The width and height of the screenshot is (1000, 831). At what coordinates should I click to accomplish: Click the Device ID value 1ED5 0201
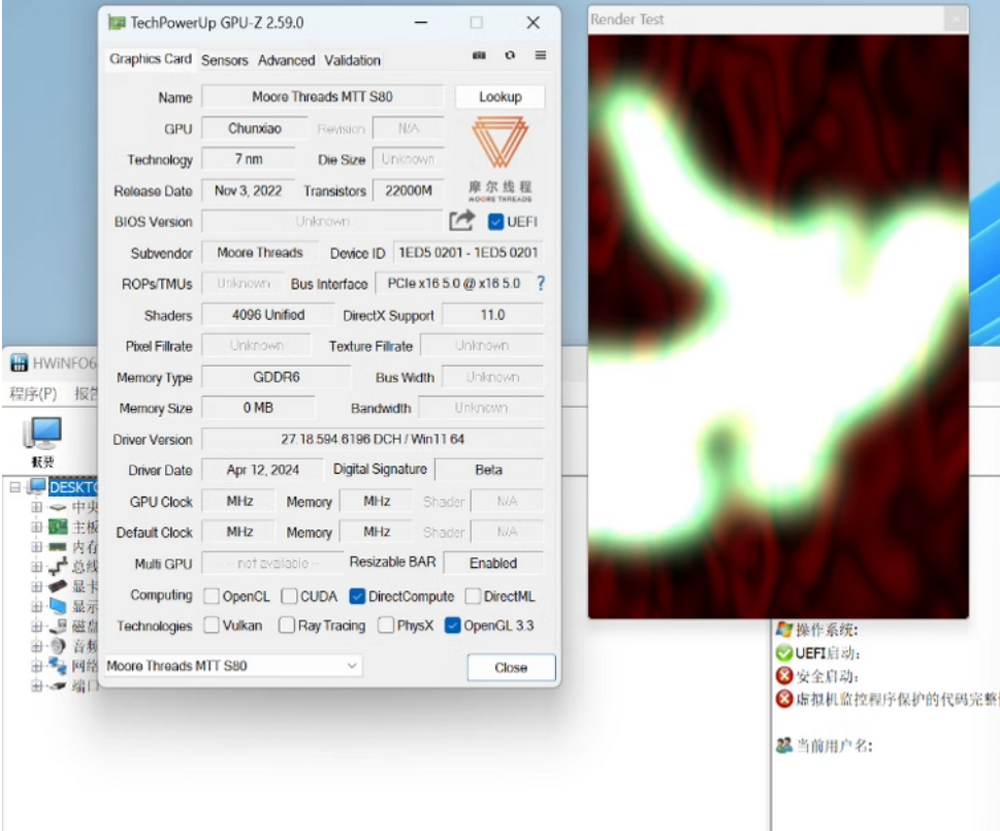[x=468, y=253]
